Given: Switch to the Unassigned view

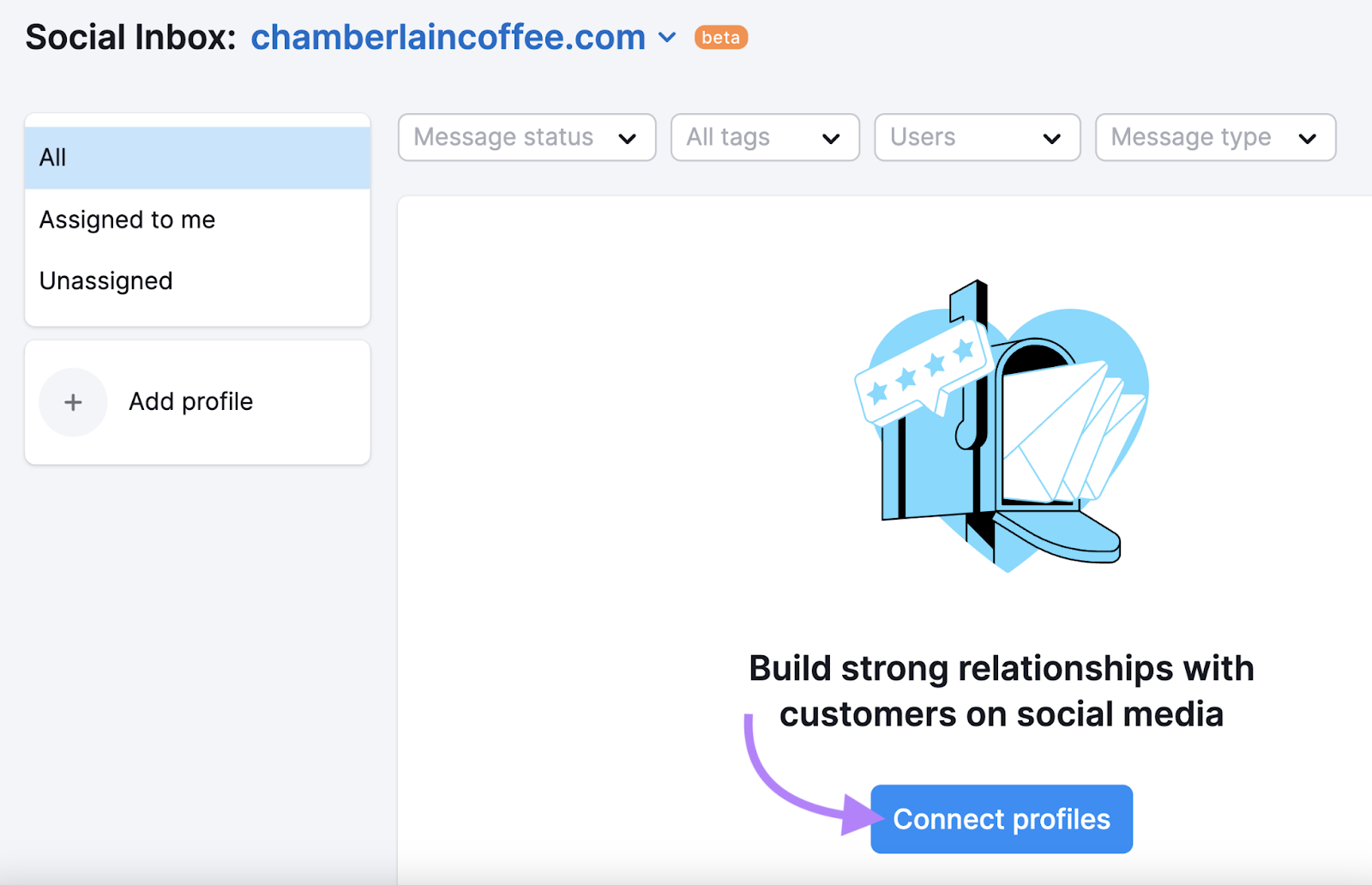Looking at the screenshot, I should (x=105, y=280).
